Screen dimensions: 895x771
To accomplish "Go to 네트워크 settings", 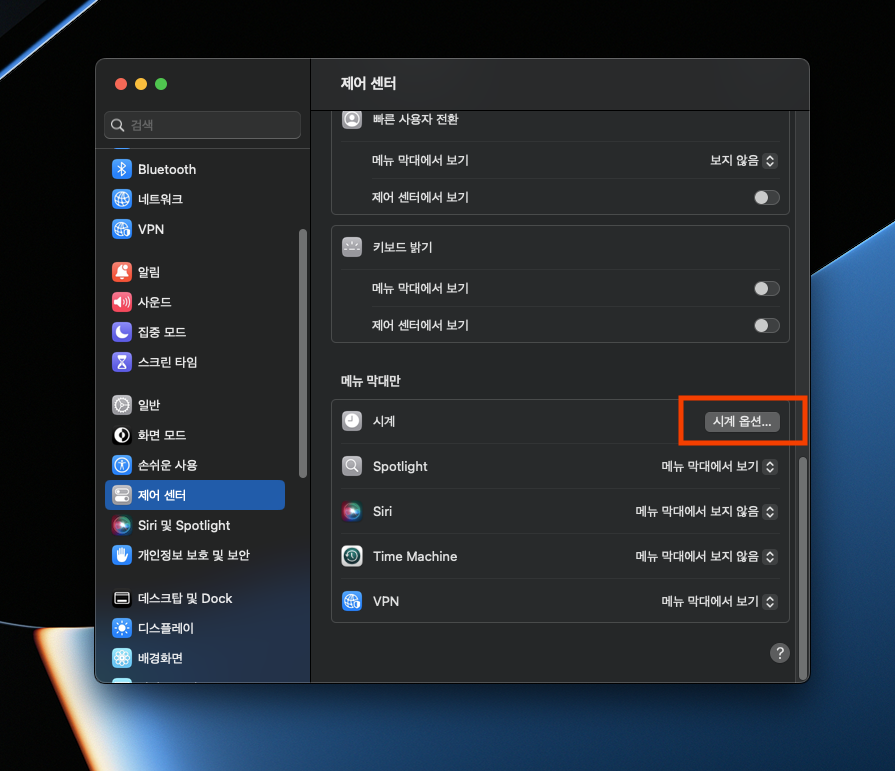I will pyautogui.click(x=195, y=199).
